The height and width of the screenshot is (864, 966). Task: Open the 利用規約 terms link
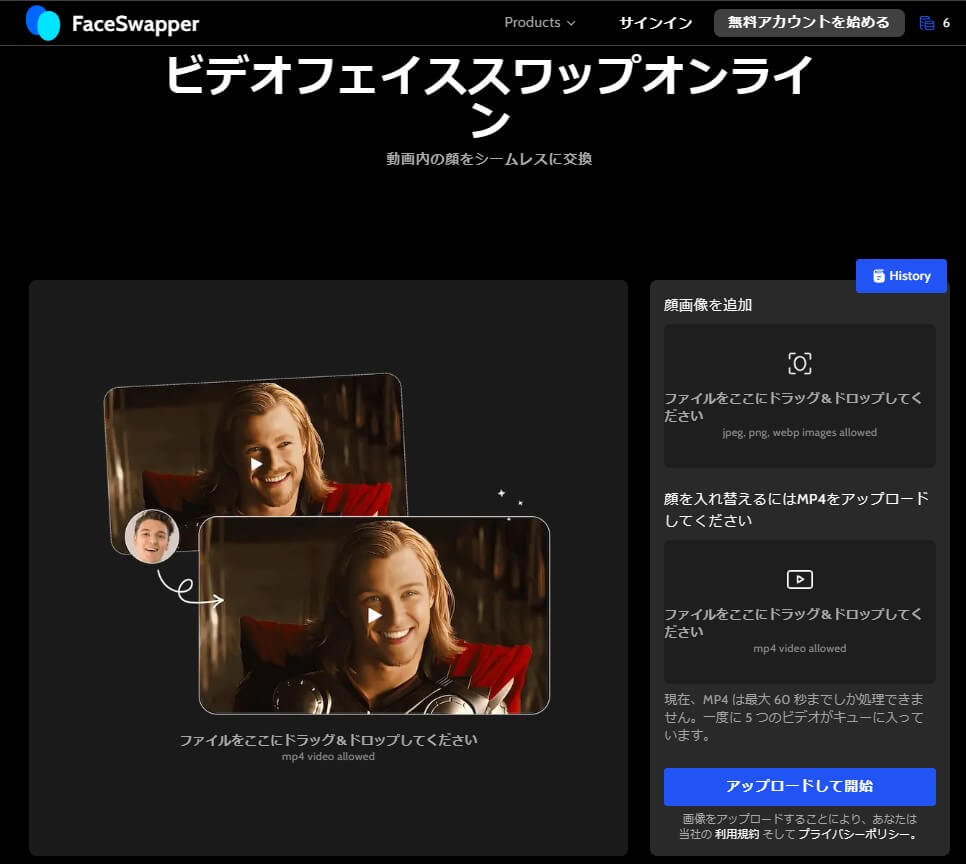coord(737,834)
